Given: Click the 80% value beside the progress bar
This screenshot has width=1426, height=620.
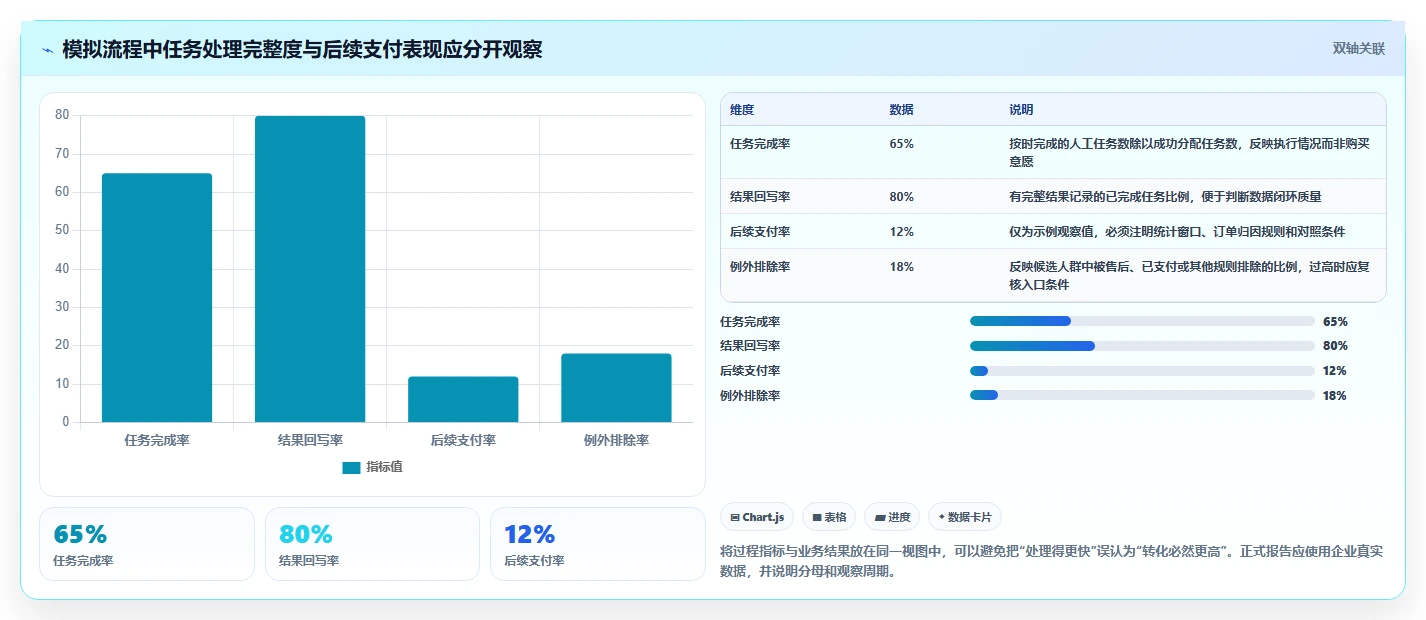Looking at the screenshot, I should coord(1335,346).
